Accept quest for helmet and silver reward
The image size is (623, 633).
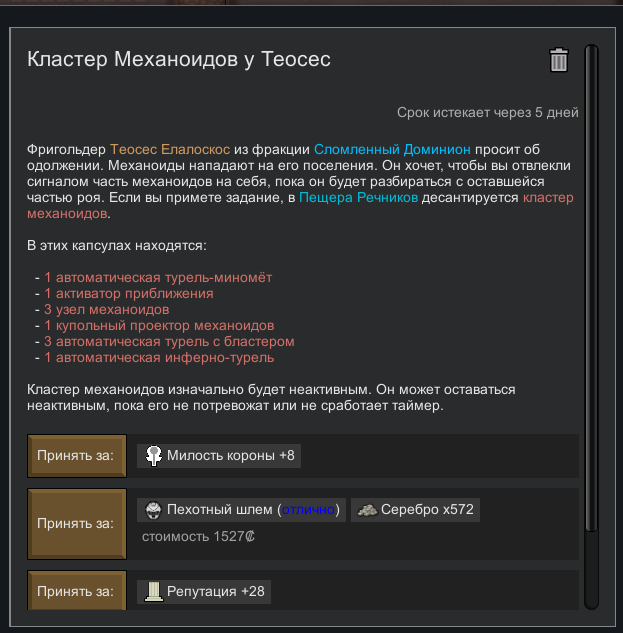pos(76,523)
